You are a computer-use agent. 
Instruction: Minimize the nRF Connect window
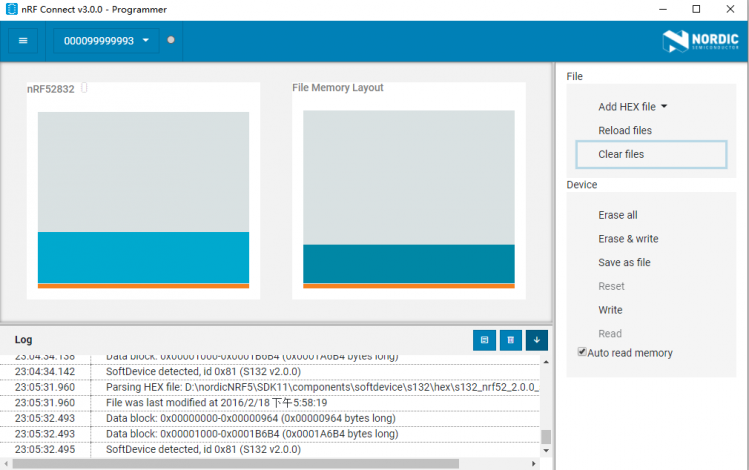click(x=663, y=9)
